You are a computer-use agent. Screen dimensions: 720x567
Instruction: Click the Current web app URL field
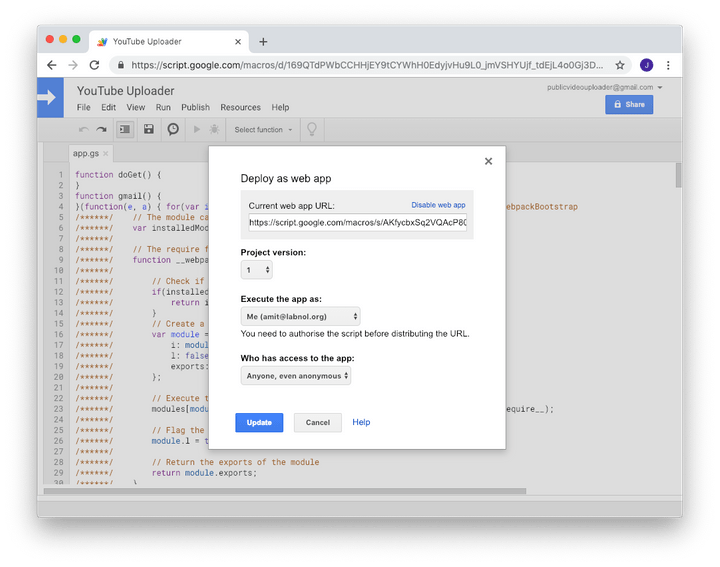coord(358,222)
